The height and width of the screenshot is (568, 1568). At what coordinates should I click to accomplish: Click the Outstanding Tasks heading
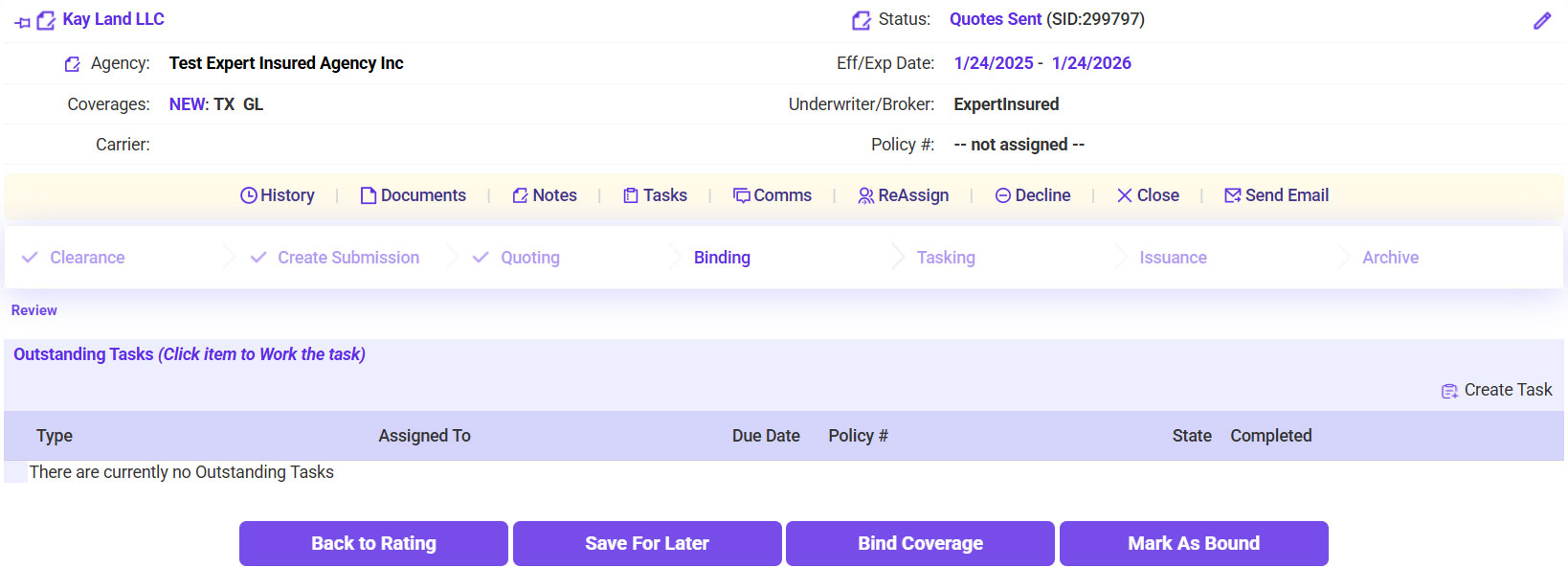190,354
